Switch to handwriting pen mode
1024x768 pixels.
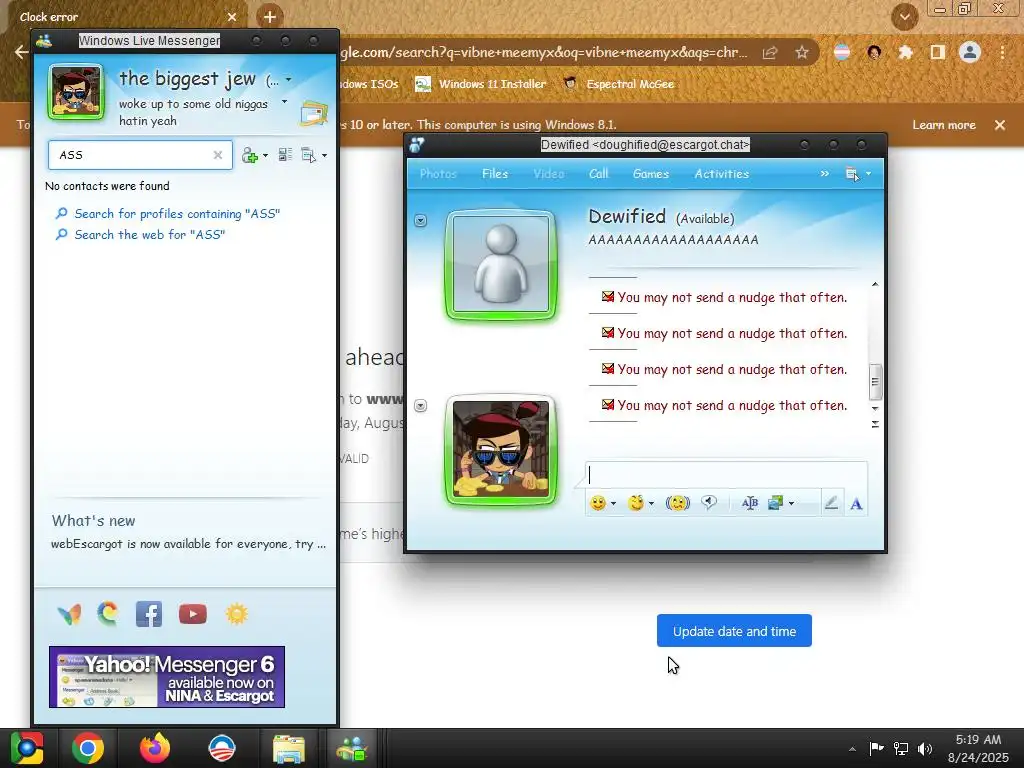[831, 503]
